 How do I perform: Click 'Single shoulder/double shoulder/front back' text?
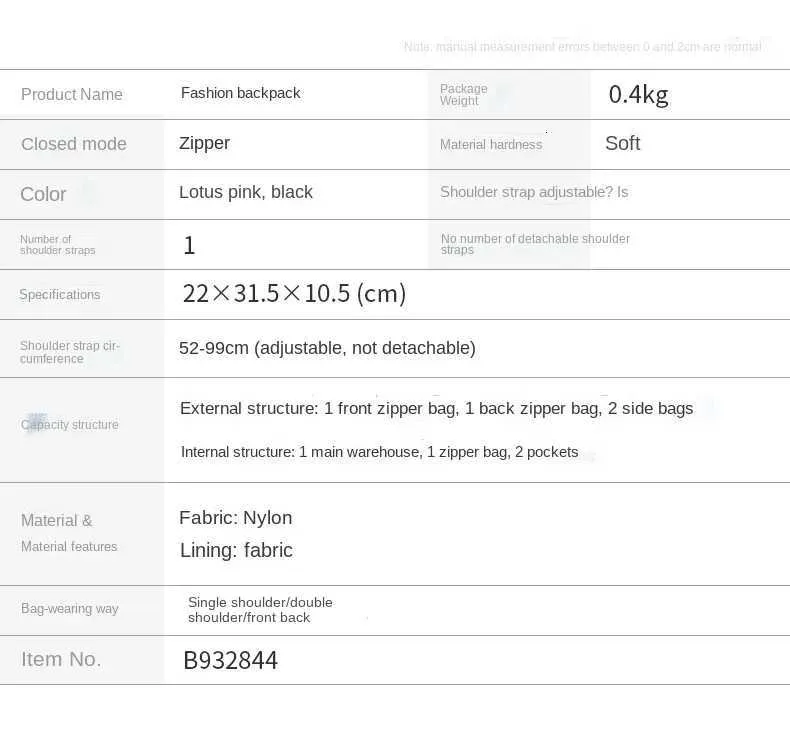tap(260, 610)
